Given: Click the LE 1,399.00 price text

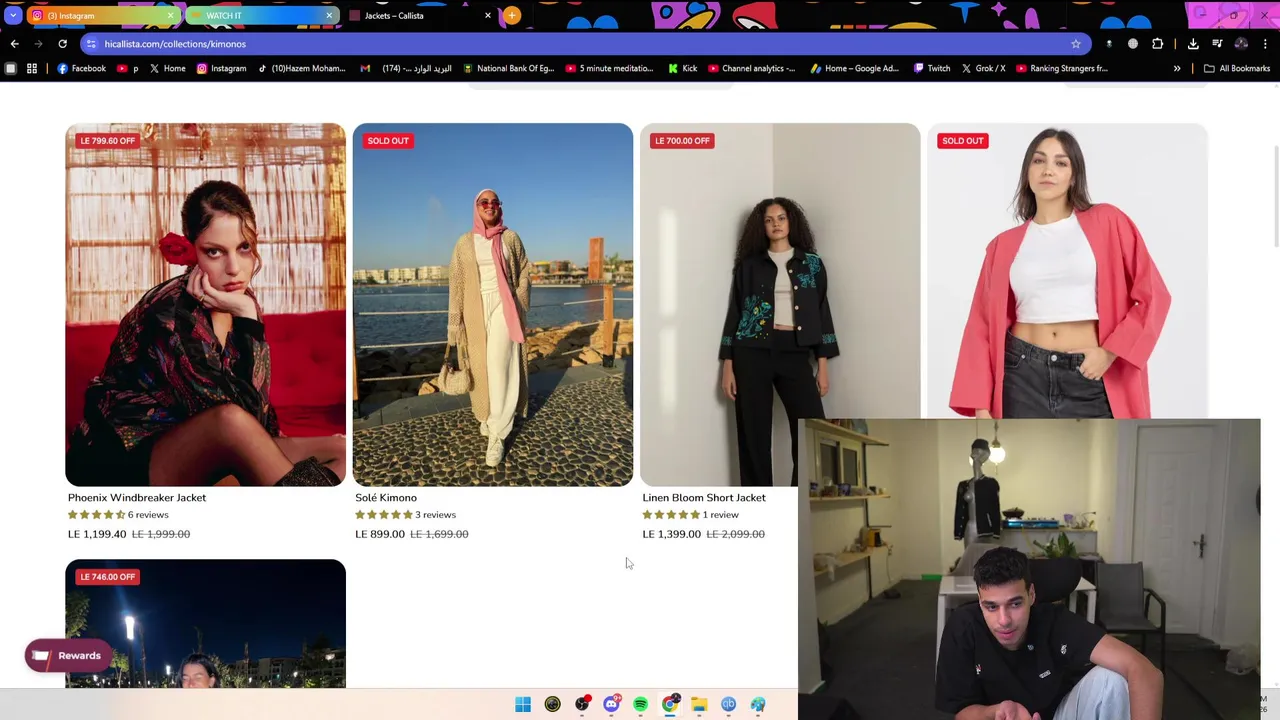Looking at the screenshot, I should point(672,534).
